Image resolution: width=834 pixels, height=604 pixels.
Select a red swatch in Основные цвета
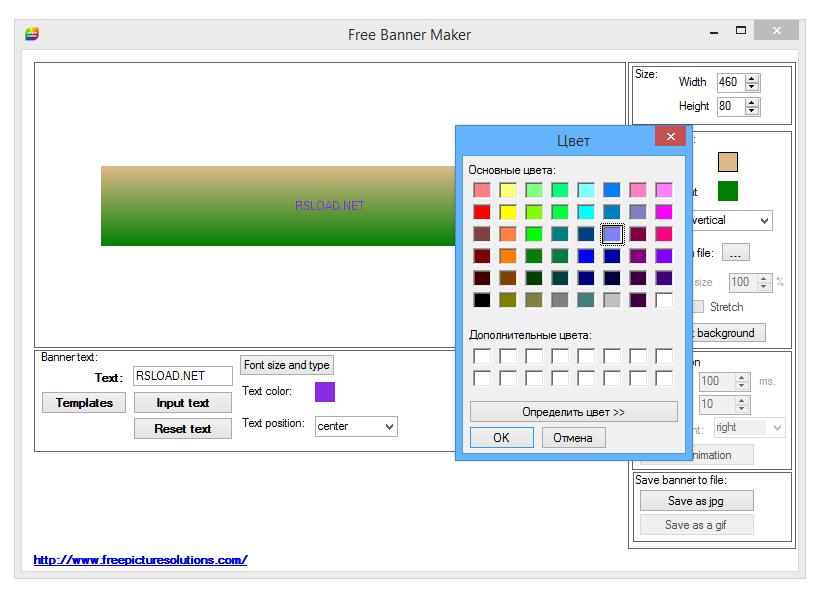coord(482,211)
